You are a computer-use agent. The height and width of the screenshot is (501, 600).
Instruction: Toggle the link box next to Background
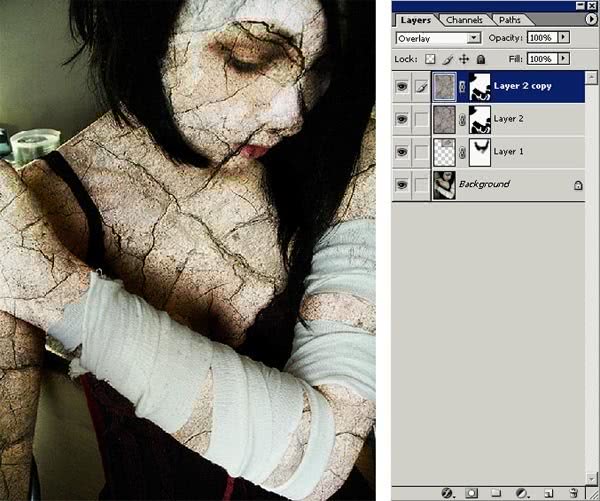pyautogui.click(x=421, y=185)
